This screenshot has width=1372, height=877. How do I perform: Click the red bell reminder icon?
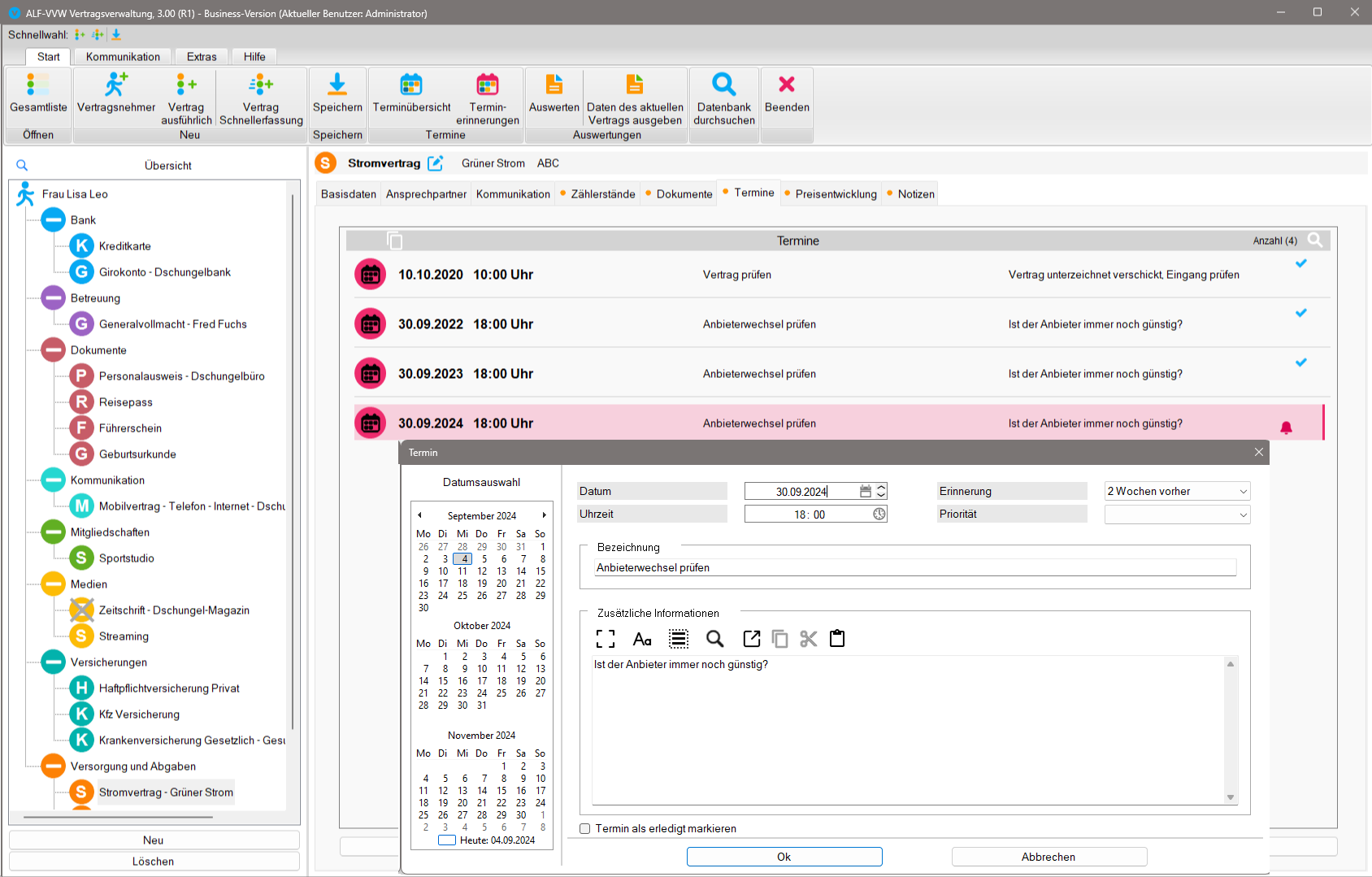1286,428
